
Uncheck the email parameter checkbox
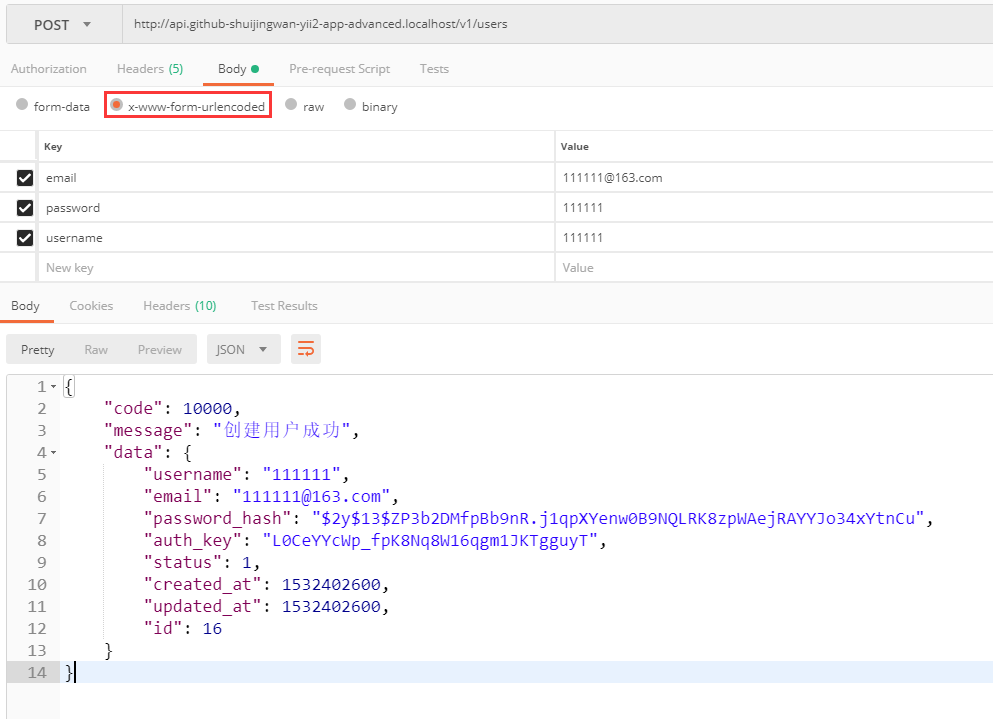pyautogui.click(x=25, y=178)
